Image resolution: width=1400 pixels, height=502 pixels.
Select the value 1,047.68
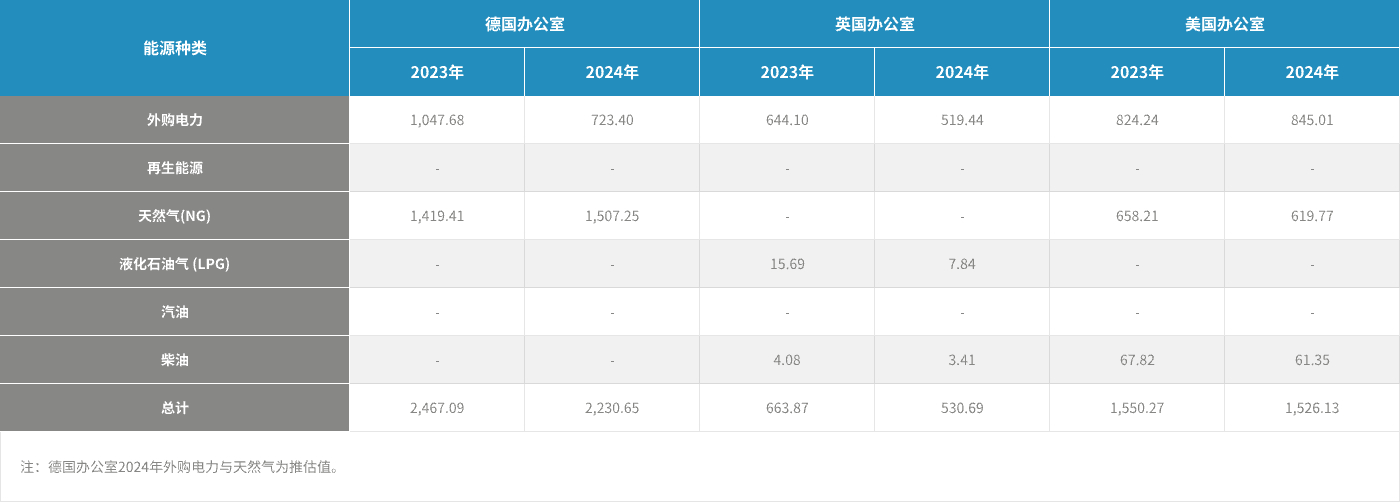(x=437, y=120)
